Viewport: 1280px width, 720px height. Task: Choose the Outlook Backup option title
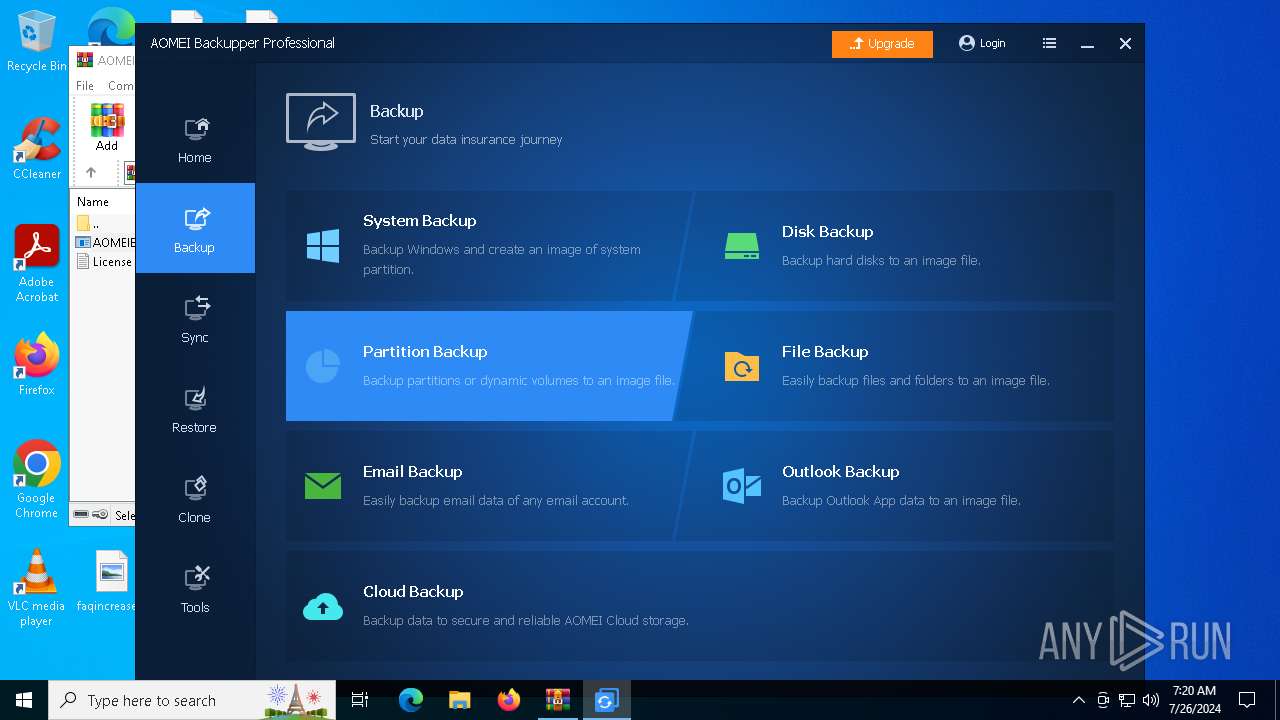click(x=840, y=472)
